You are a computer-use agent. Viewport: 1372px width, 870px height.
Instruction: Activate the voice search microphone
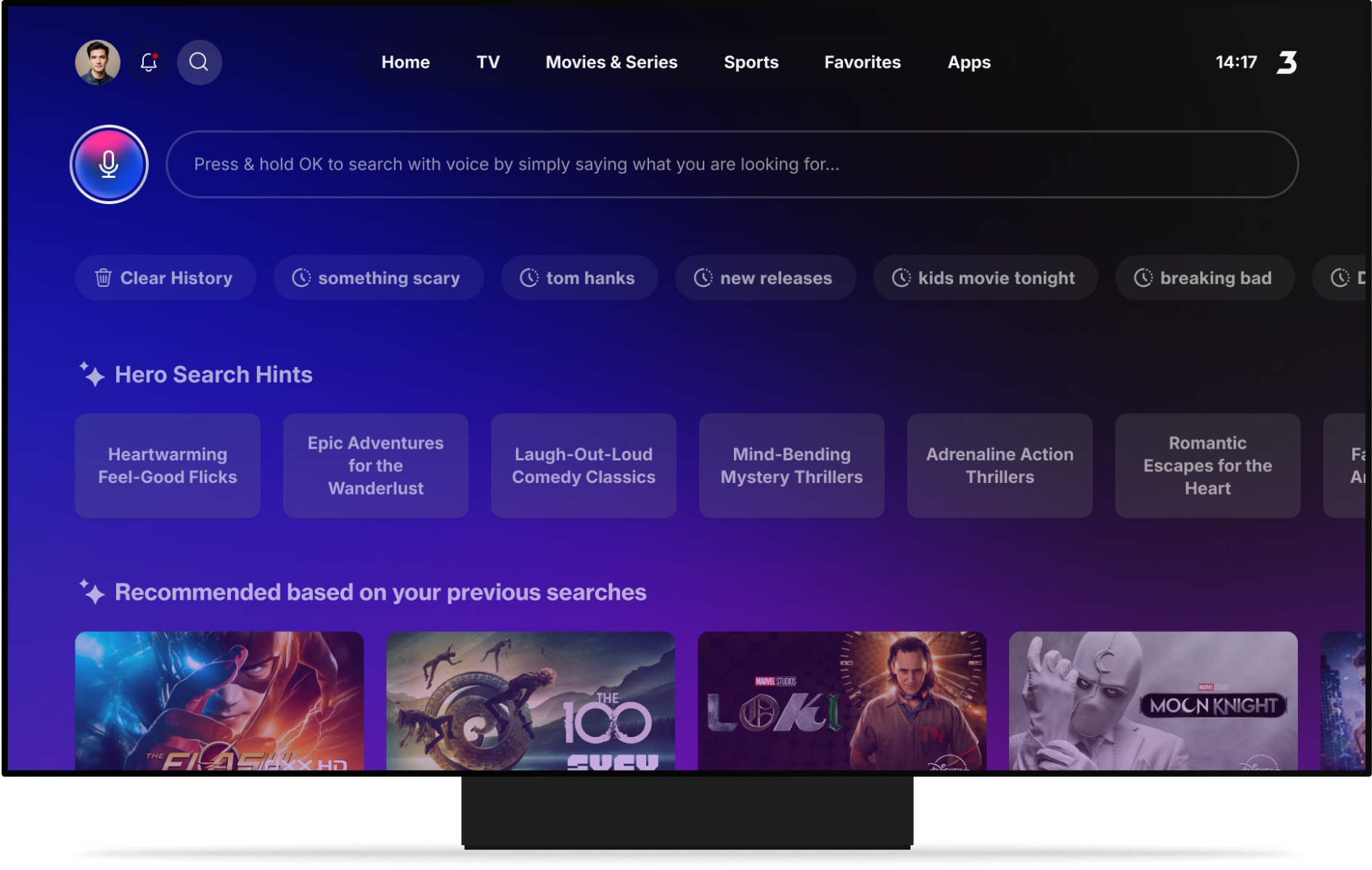(109, 164)
